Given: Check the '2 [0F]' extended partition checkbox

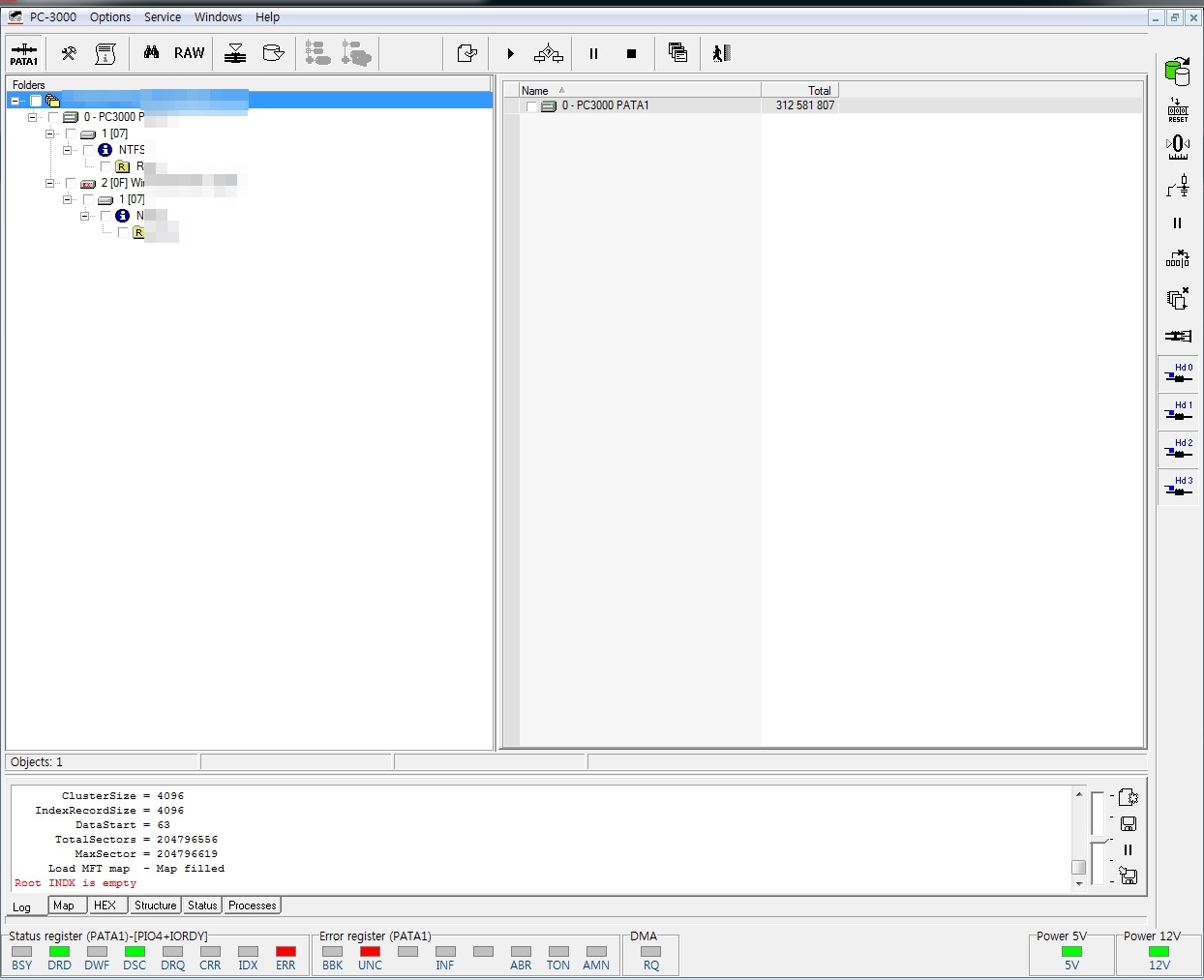Looking at the screenshot, I should (71, 183).
